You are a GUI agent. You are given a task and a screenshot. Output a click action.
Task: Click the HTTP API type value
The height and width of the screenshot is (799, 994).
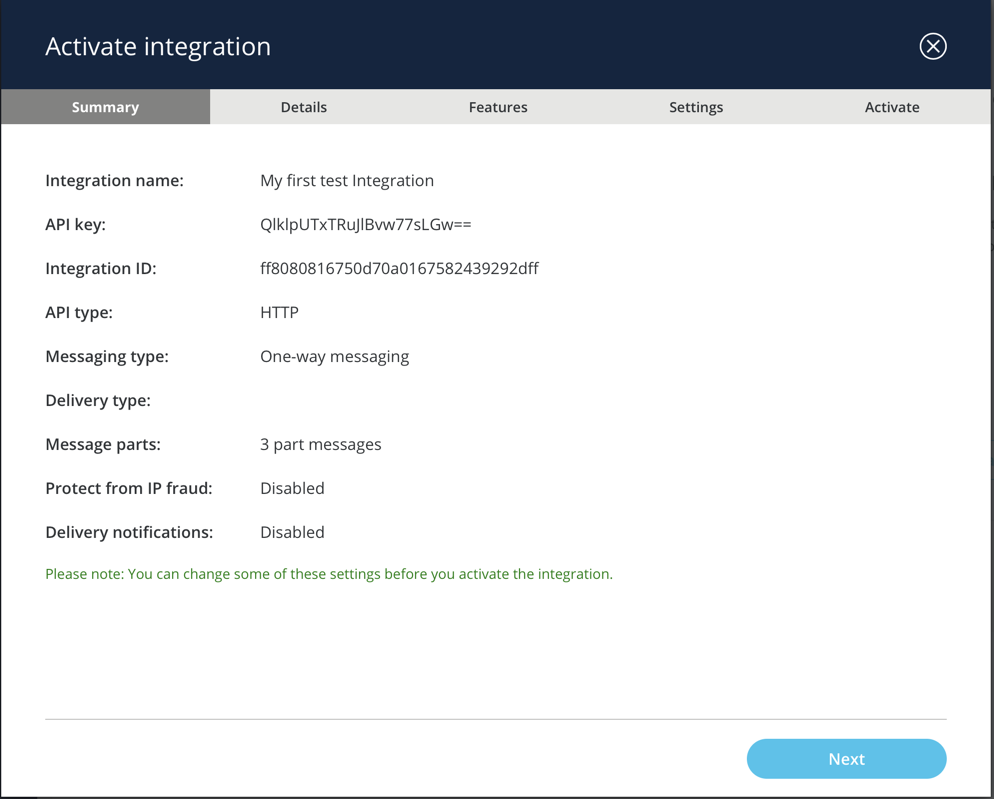[279, 313]
